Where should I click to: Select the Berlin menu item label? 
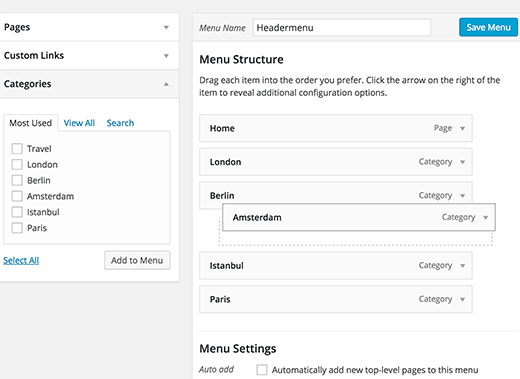coord(222,196)
